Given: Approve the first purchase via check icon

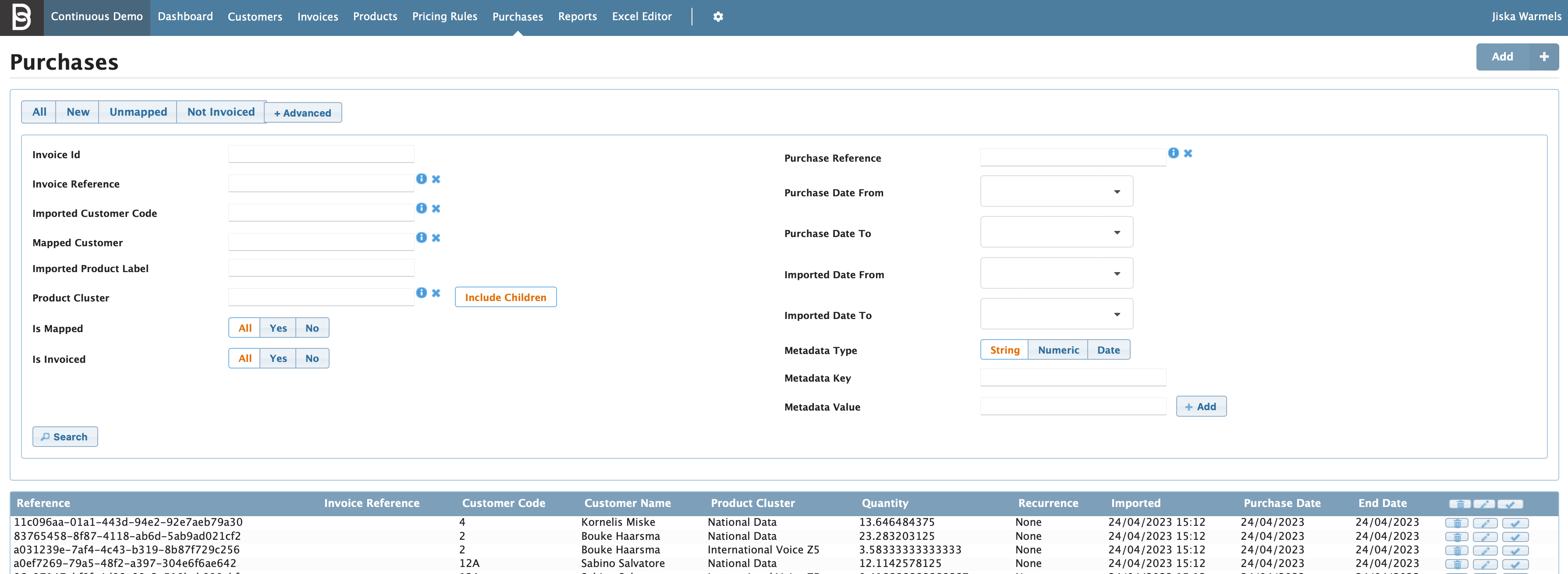Looking at the screenshot, I should (1515, 522).
